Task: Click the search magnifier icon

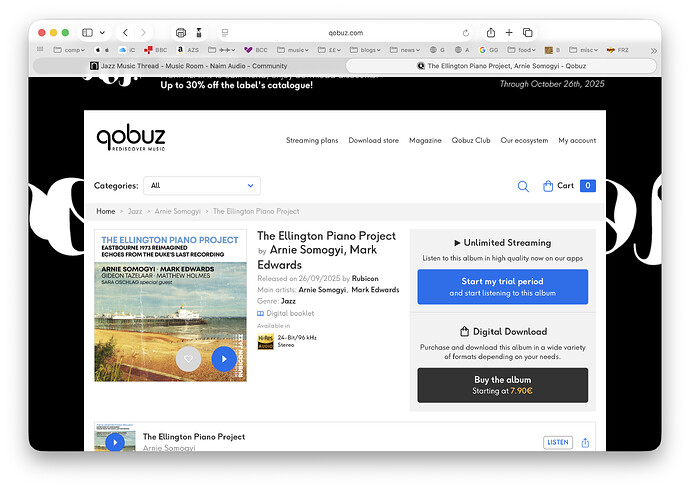Action: (x=523, y=186)
